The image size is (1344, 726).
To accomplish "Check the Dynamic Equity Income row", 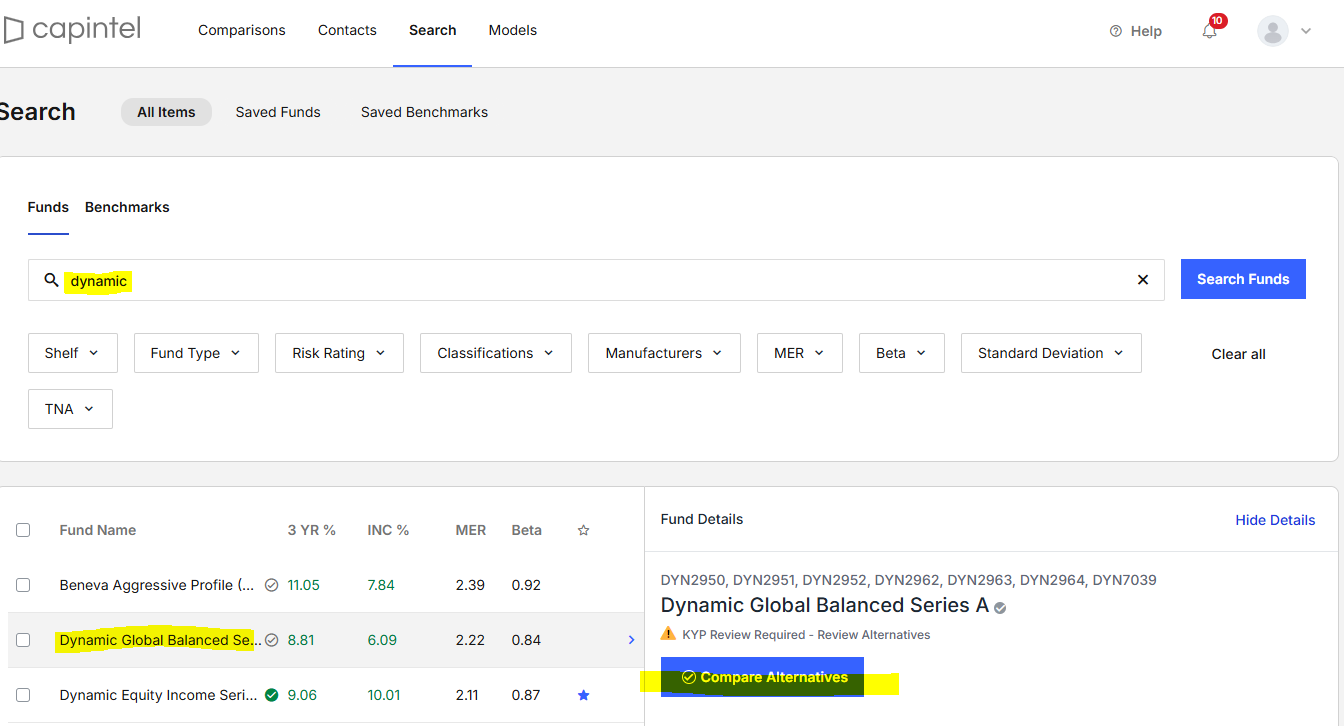I will pos(23,695).
